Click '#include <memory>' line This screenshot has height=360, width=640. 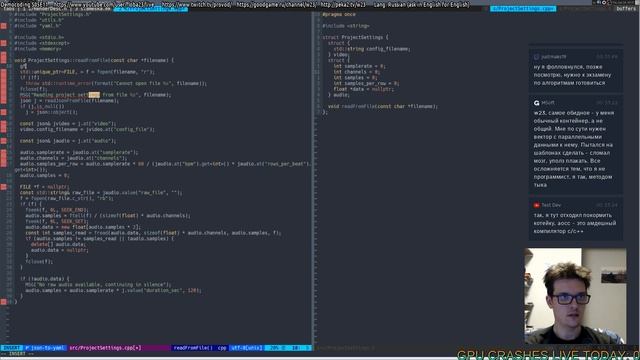coord(38,49)
